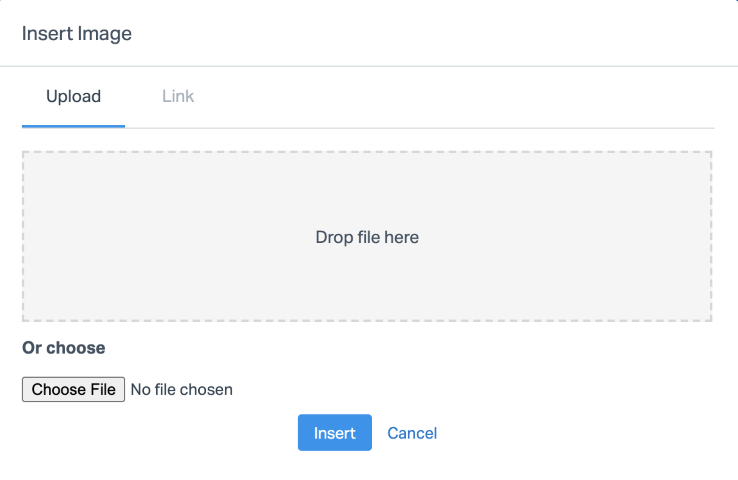This screenshot has height=480, width=738.
Task: Click inside the grey upload area
Action: [x=200, y=280]
